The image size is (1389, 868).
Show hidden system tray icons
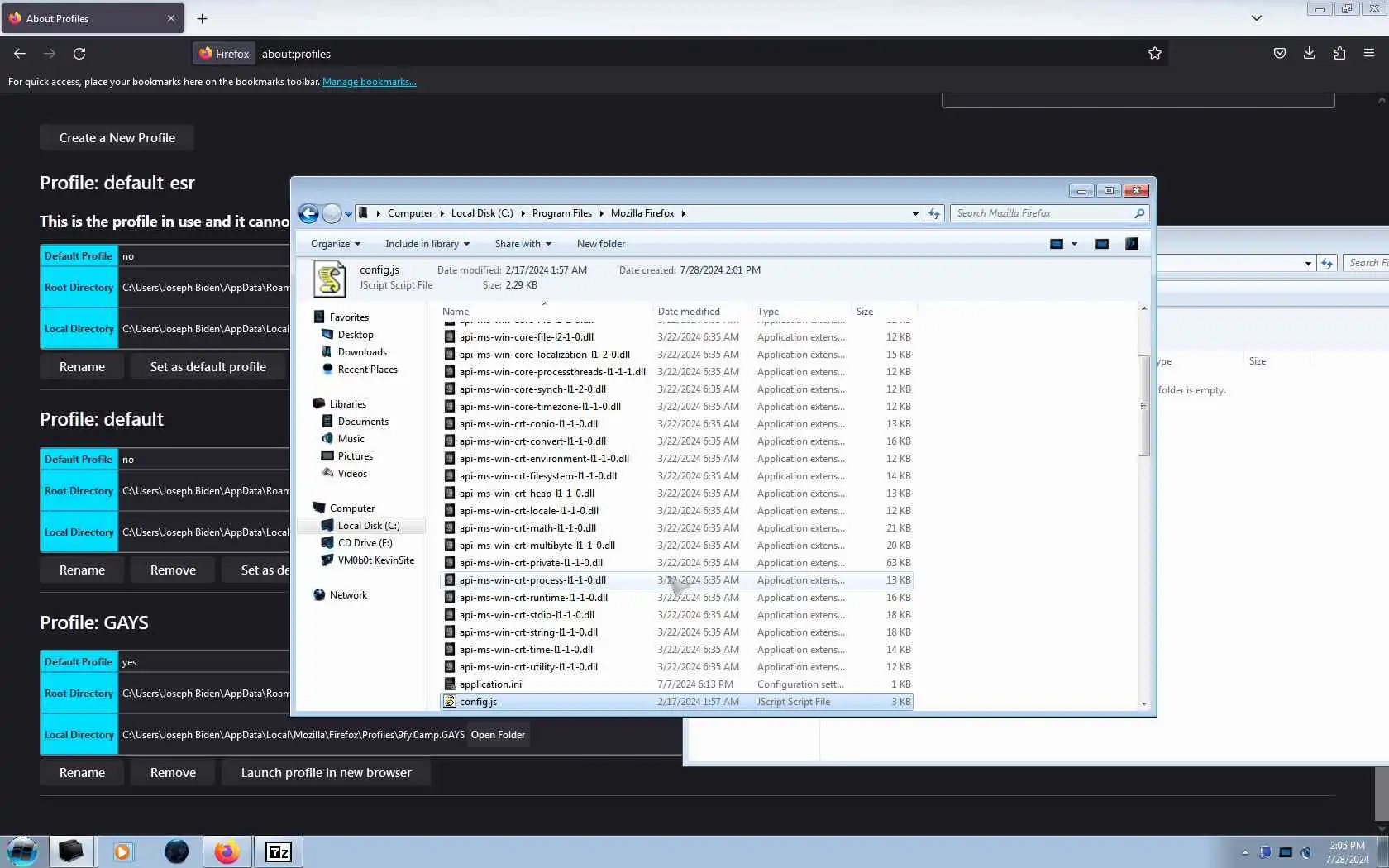coord(1245,852)
